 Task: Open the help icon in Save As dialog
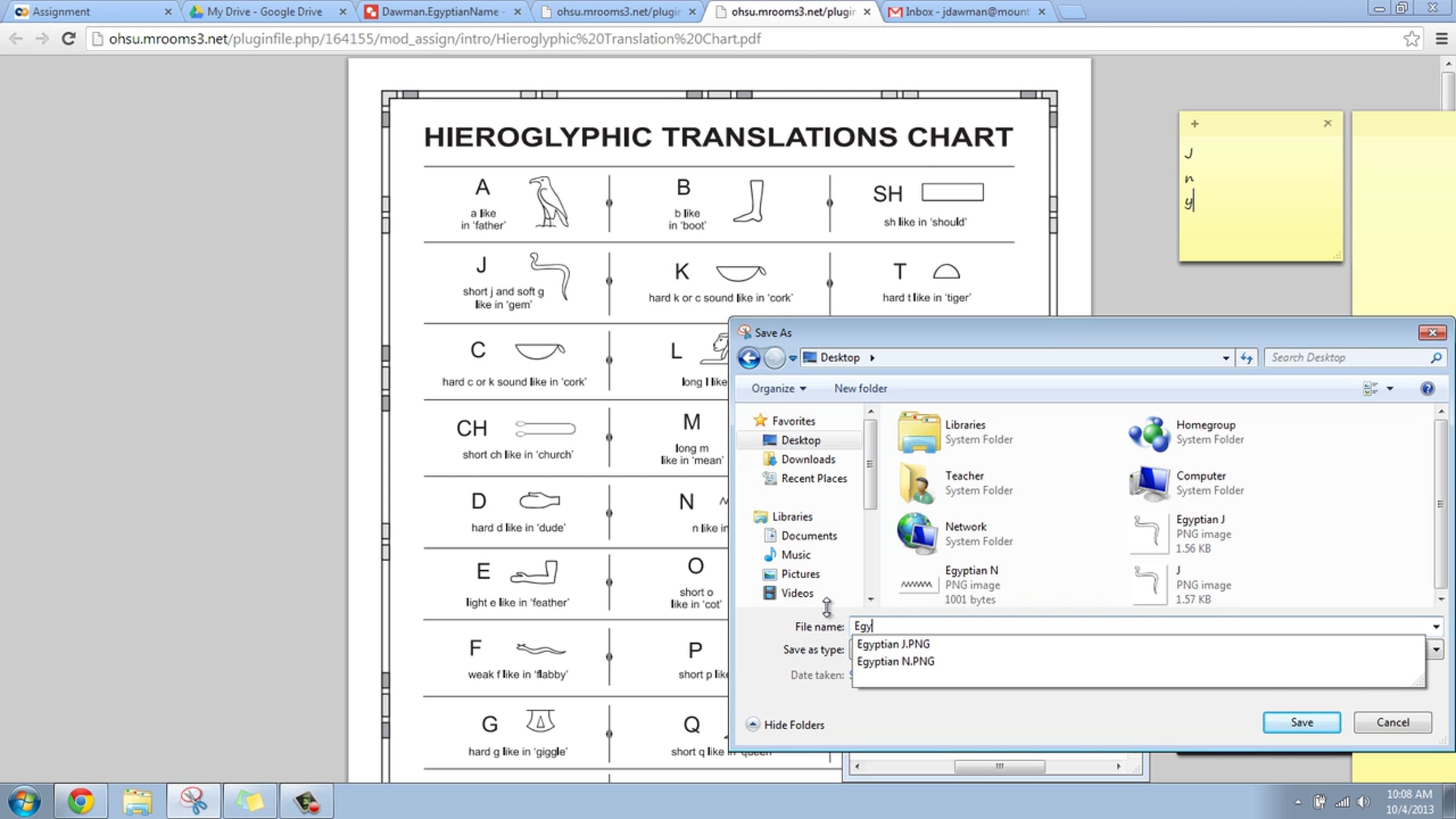coord(1427,389)
